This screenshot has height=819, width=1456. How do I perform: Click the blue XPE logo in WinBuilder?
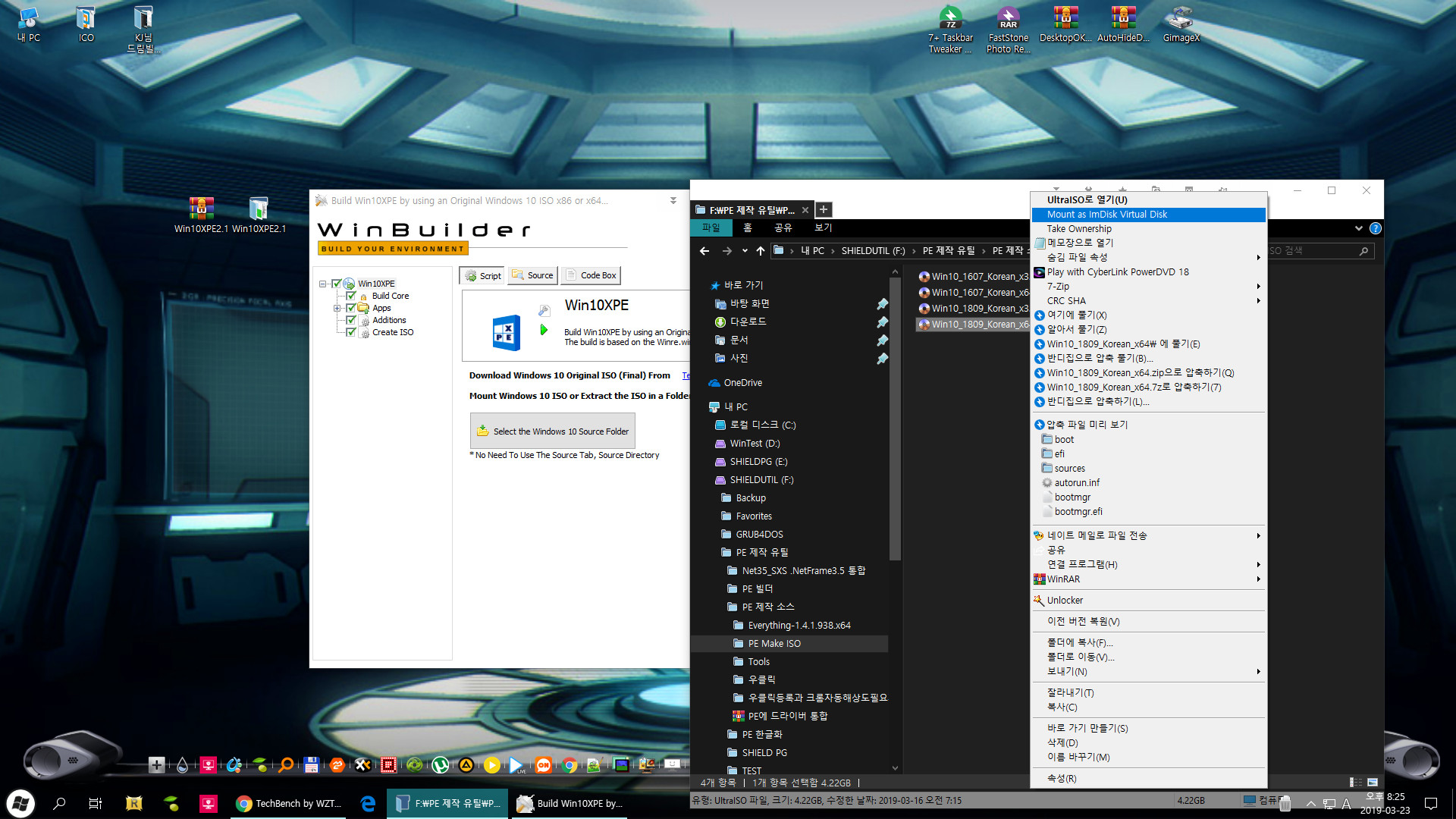tap(506, 332)
